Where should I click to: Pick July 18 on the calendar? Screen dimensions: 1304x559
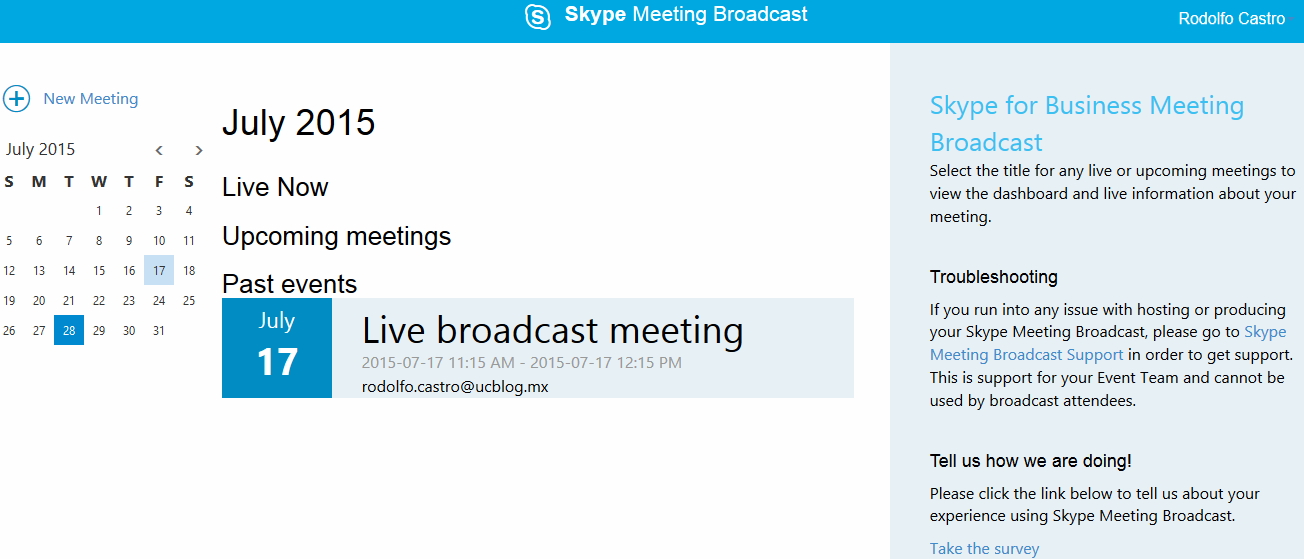[x=189, y=270]
